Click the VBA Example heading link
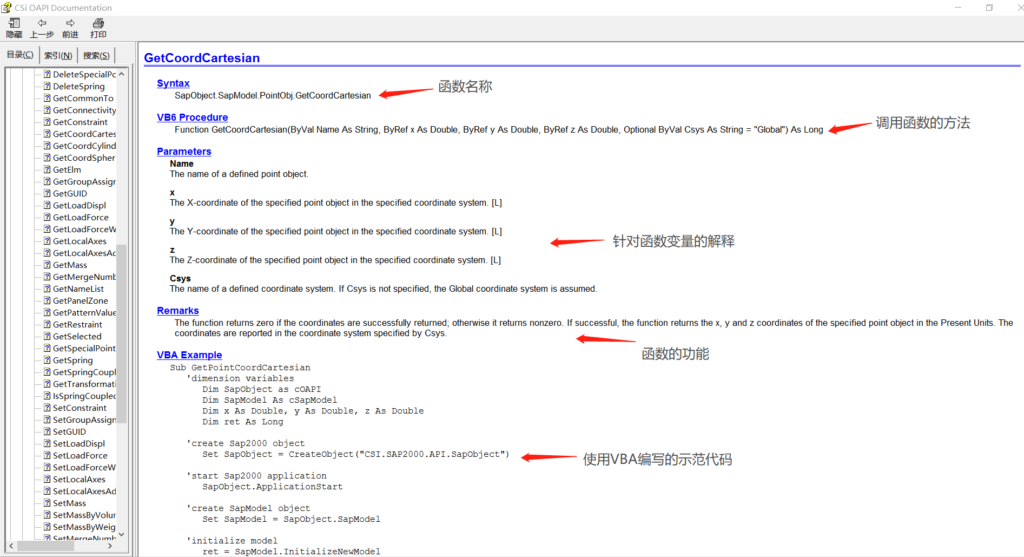 [x=189, y=355]
